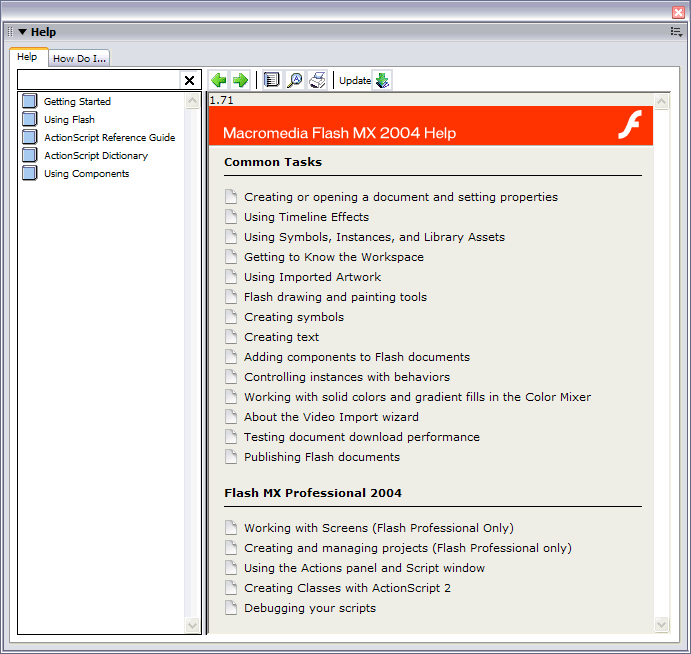Screen dimensions: 691x654
Task: Open Creating Classes with ActionScript 2
Action: point(347,588)
